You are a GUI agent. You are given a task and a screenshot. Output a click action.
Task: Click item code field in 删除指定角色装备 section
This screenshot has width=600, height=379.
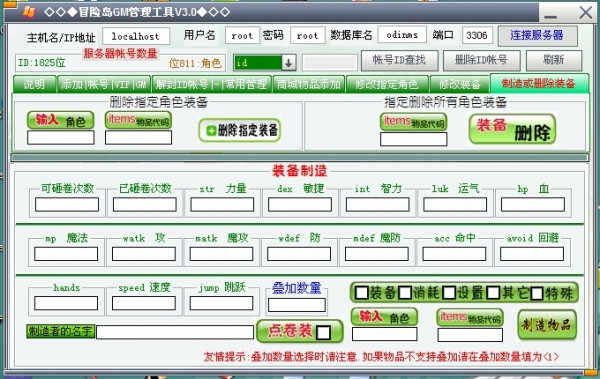click(139, 137)
